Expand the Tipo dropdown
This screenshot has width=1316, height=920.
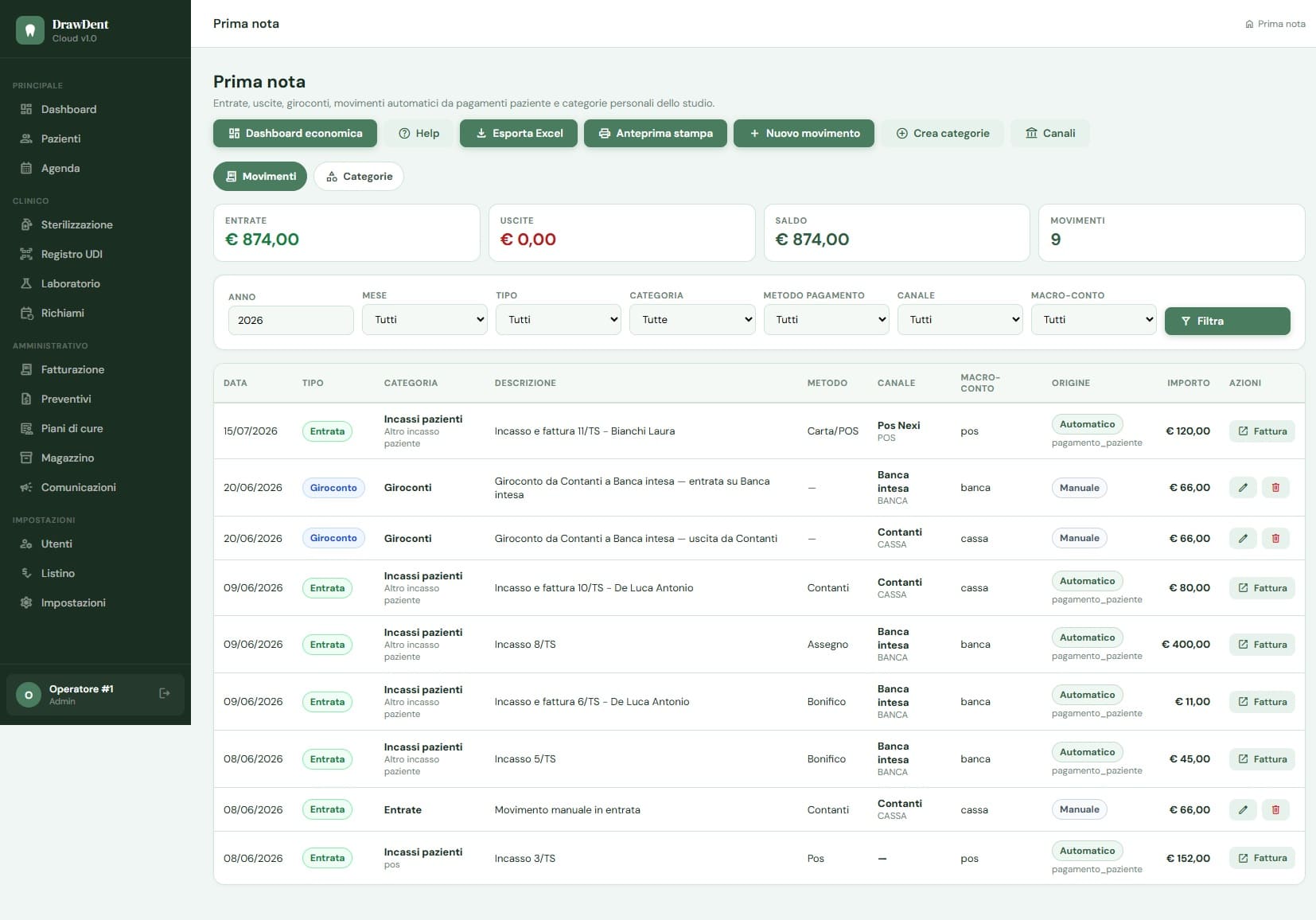click(559, 320)
